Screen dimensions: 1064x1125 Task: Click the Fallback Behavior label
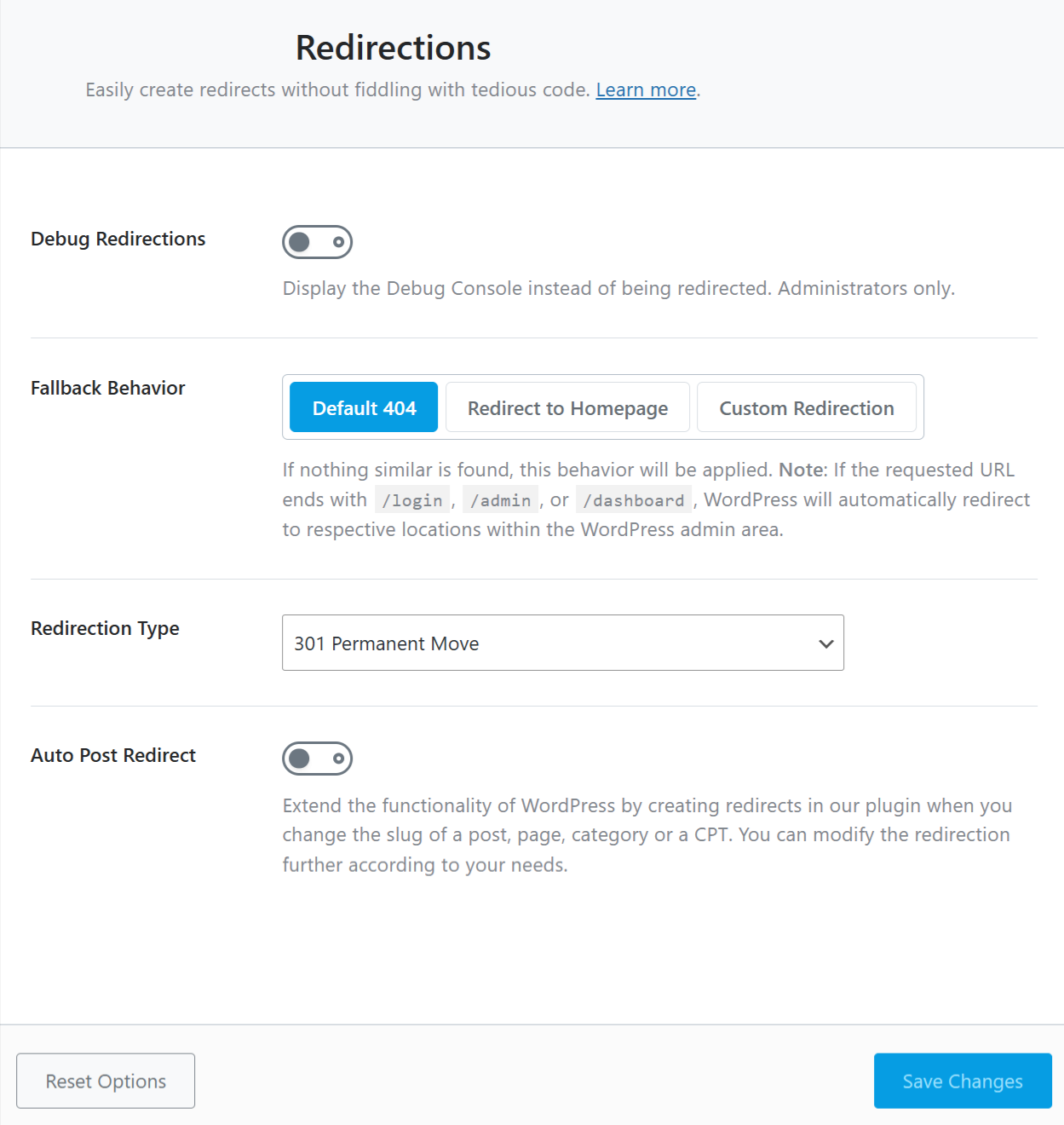[x=108, y=389]
